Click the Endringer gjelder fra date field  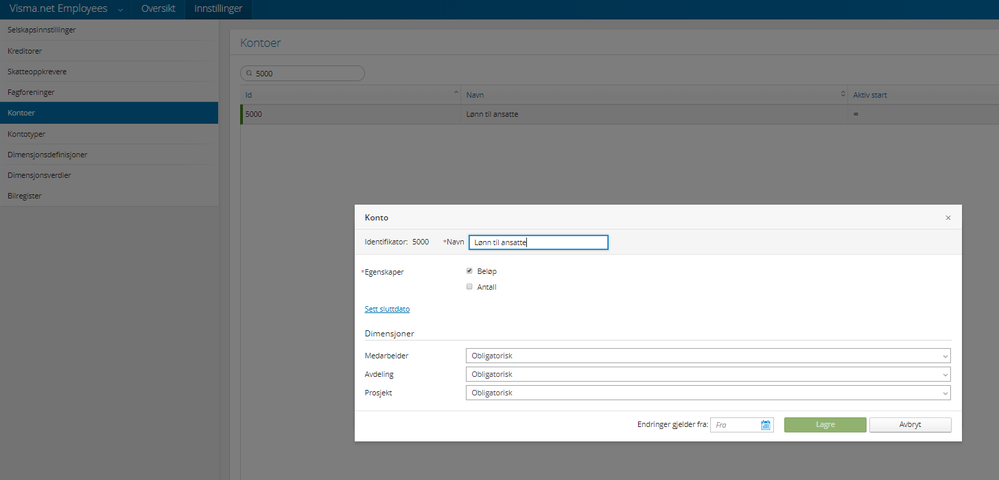point(735,425)
